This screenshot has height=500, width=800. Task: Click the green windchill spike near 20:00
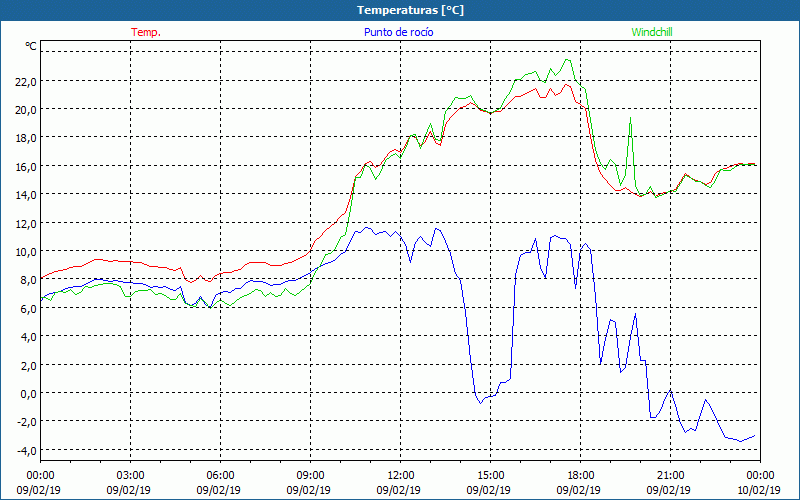point(631,118)
